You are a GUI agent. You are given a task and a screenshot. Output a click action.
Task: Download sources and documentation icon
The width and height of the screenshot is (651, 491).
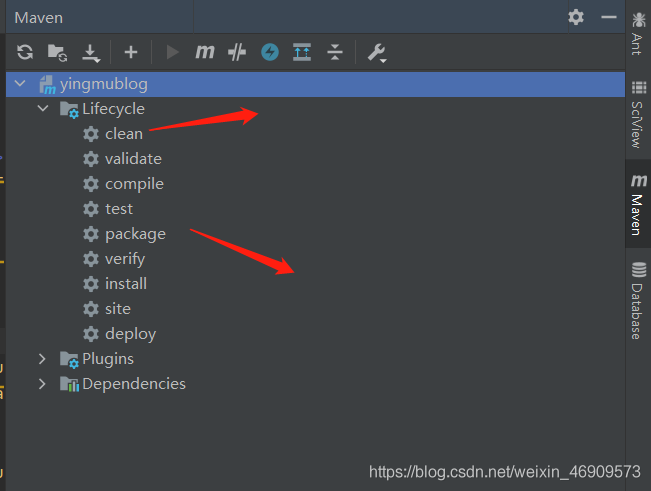91,53
